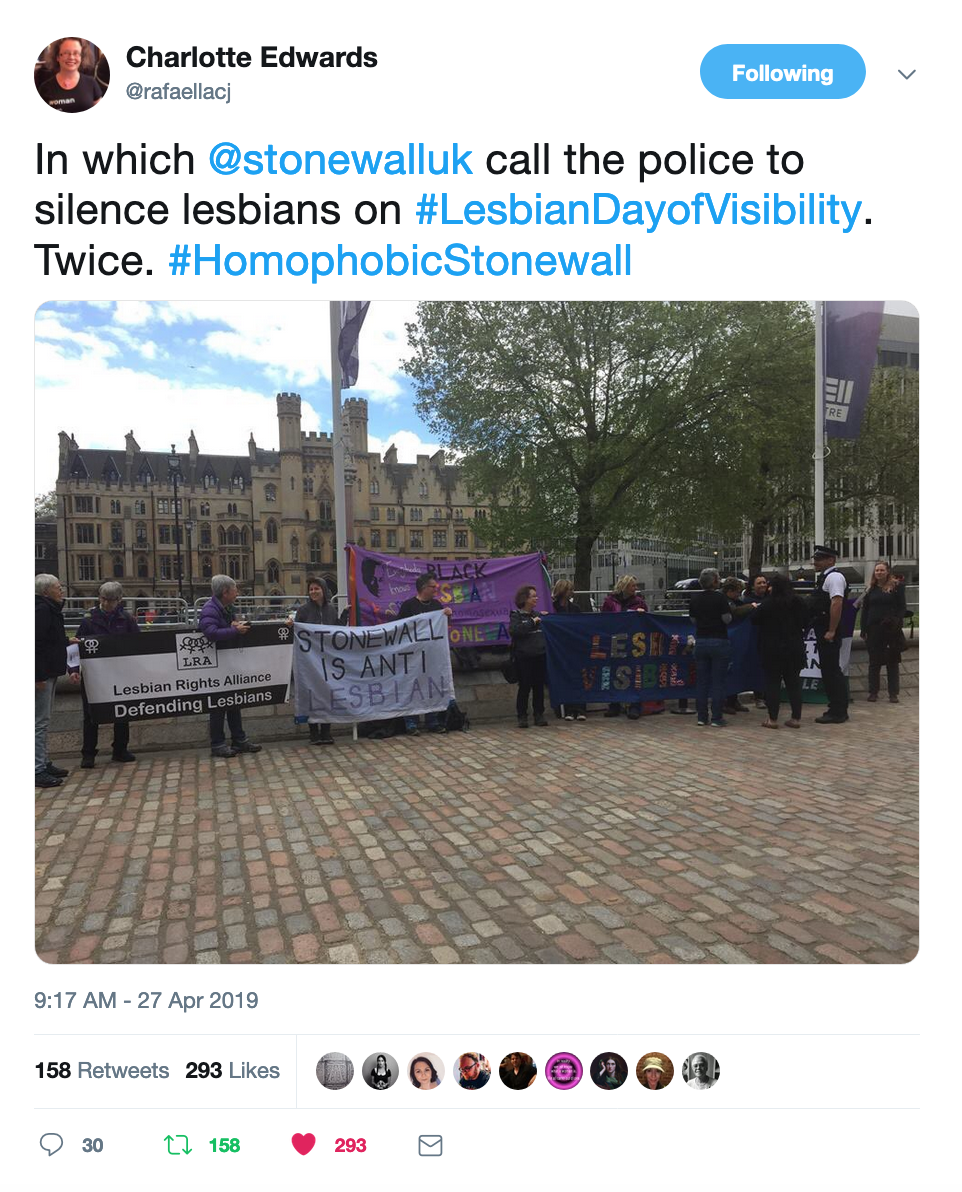Open the @rafaellacj handle link
The height and width of the screenshot is (1192, 962).
tap(178, 92)
